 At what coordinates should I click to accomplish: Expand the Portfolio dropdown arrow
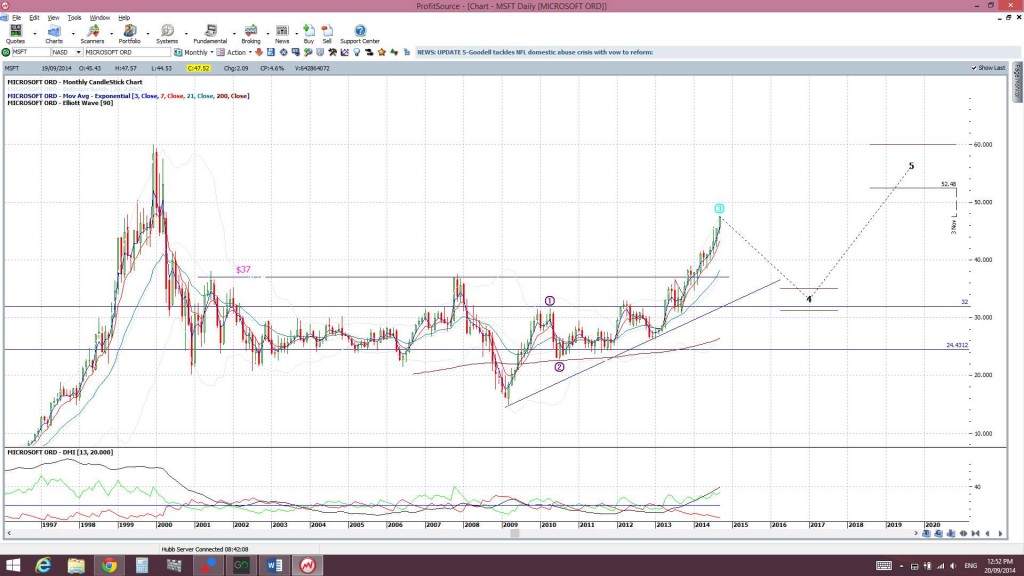pos(148,33)
